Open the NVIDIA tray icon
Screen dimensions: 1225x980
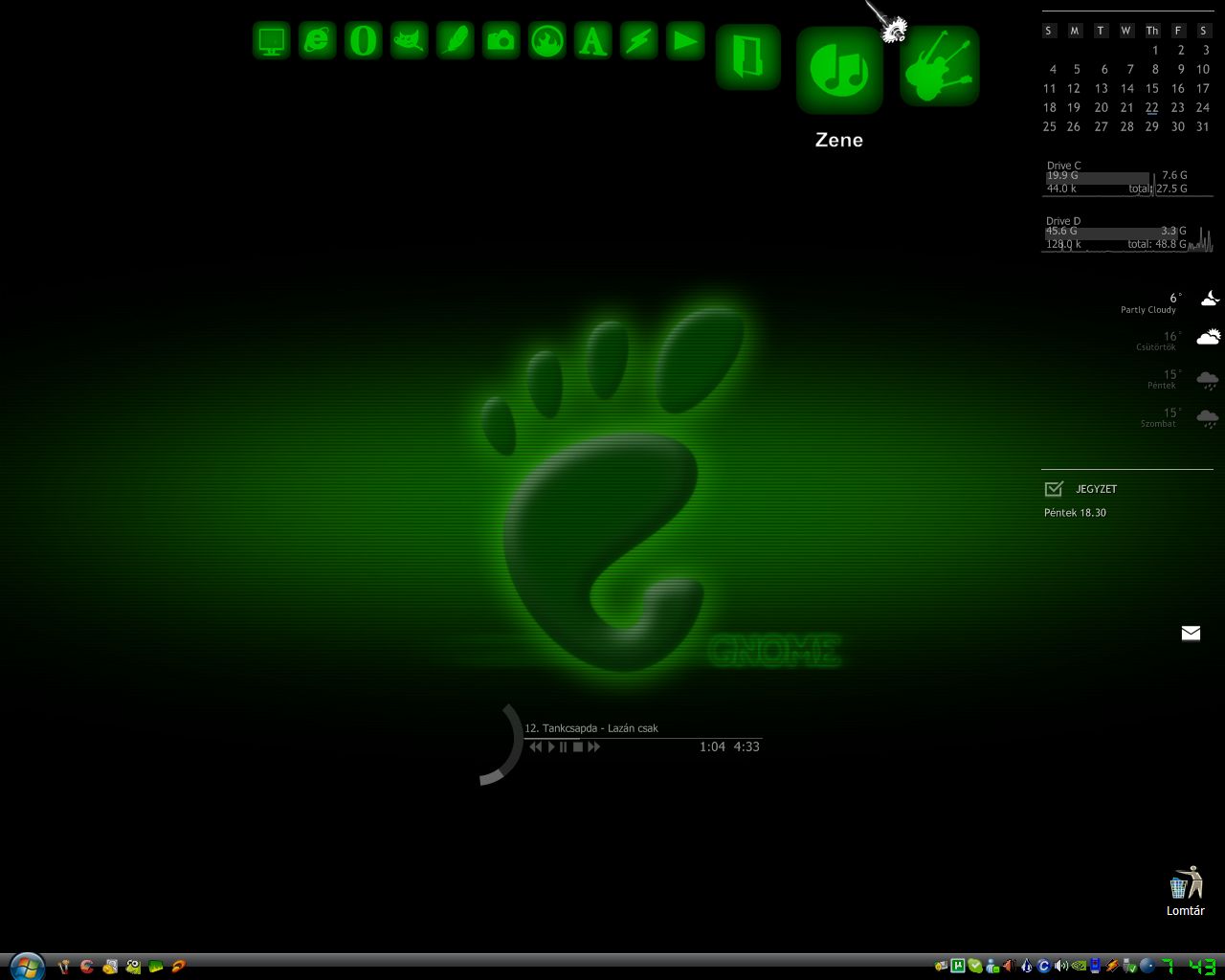click(x=1080, y=966)
